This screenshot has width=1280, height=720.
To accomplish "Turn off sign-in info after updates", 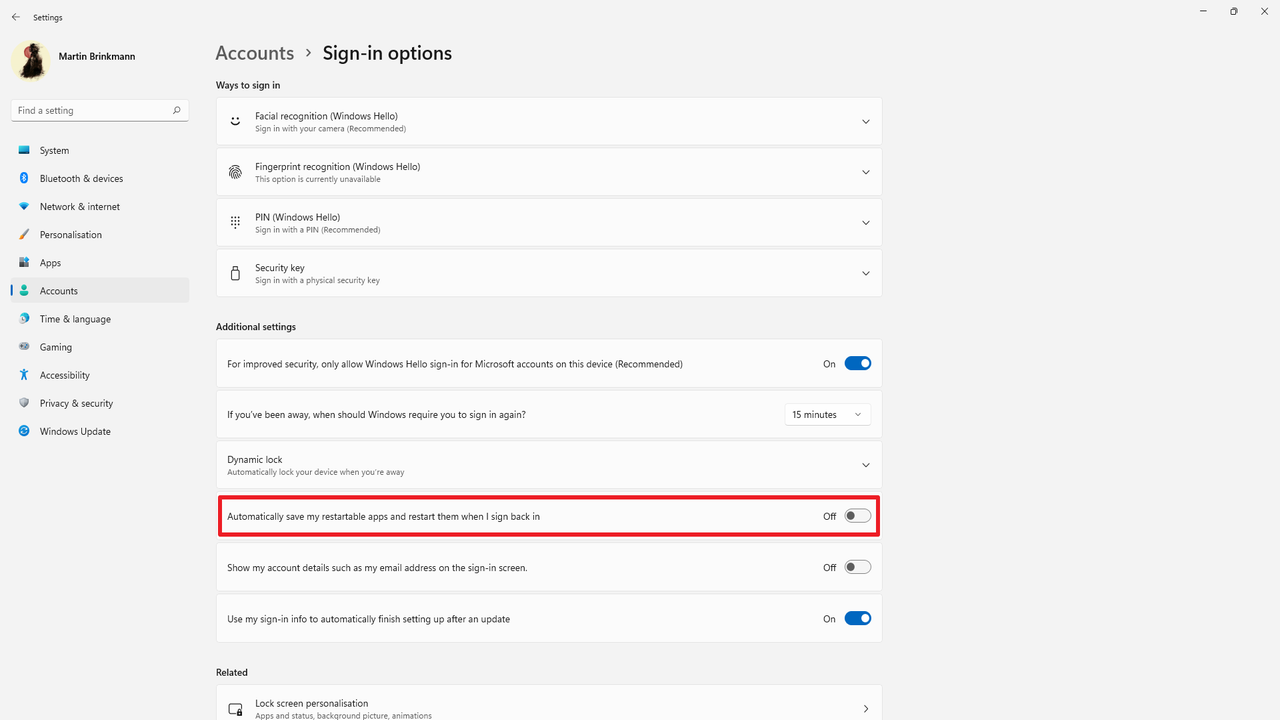I will tap(857, 618).
